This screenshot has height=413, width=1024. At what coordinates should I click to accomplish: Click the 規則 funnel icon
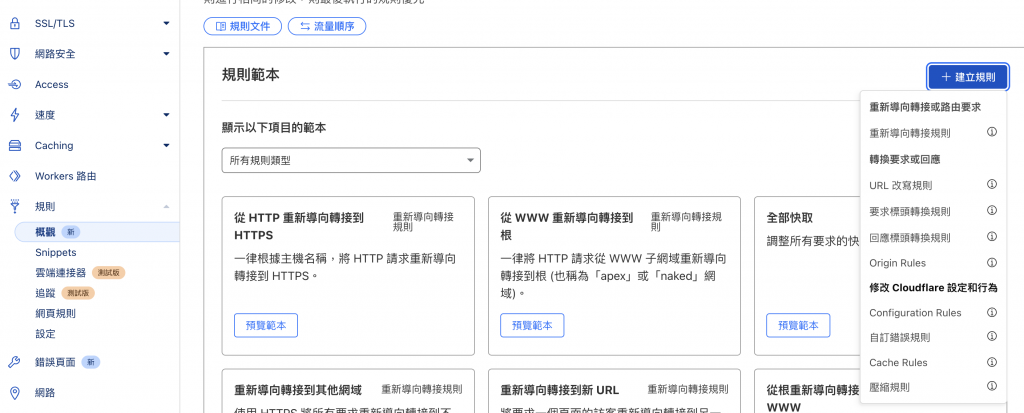point(14,206)
